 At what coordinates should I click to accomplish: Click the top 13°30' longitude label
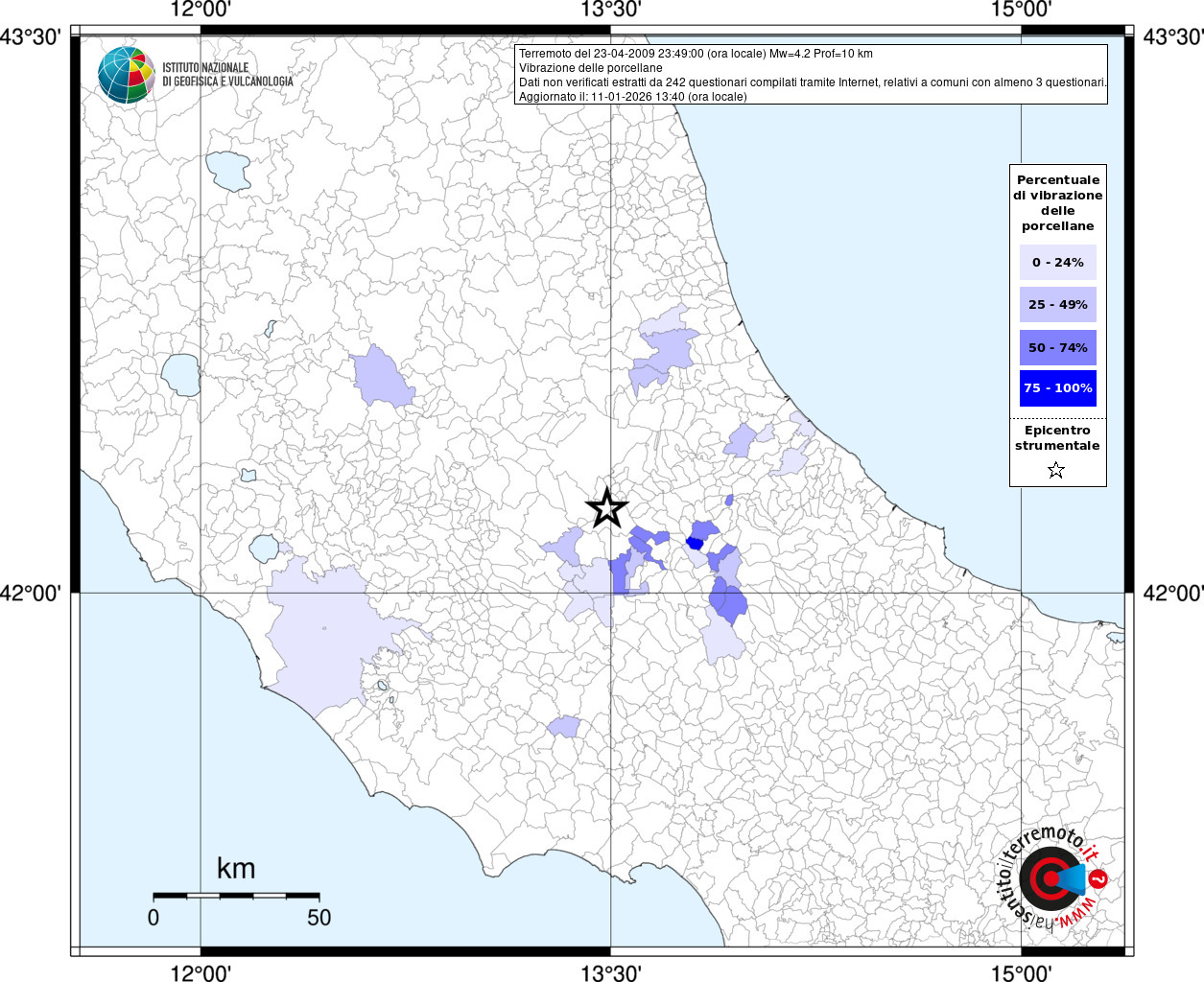coord(610,11)
